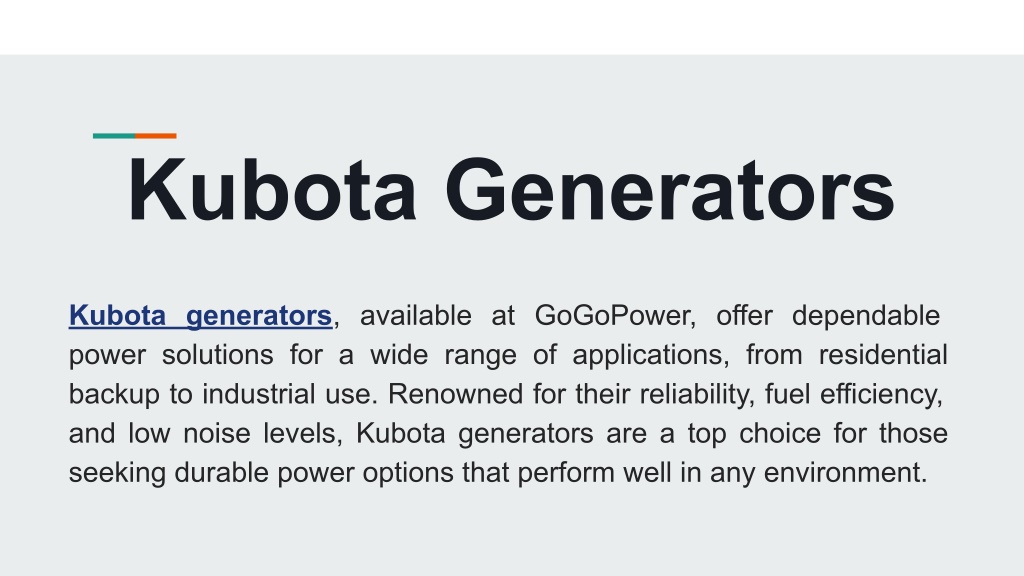Open the underlined blue Kubota generators hyperlink

pyautogui.click(x=200, y=316)
